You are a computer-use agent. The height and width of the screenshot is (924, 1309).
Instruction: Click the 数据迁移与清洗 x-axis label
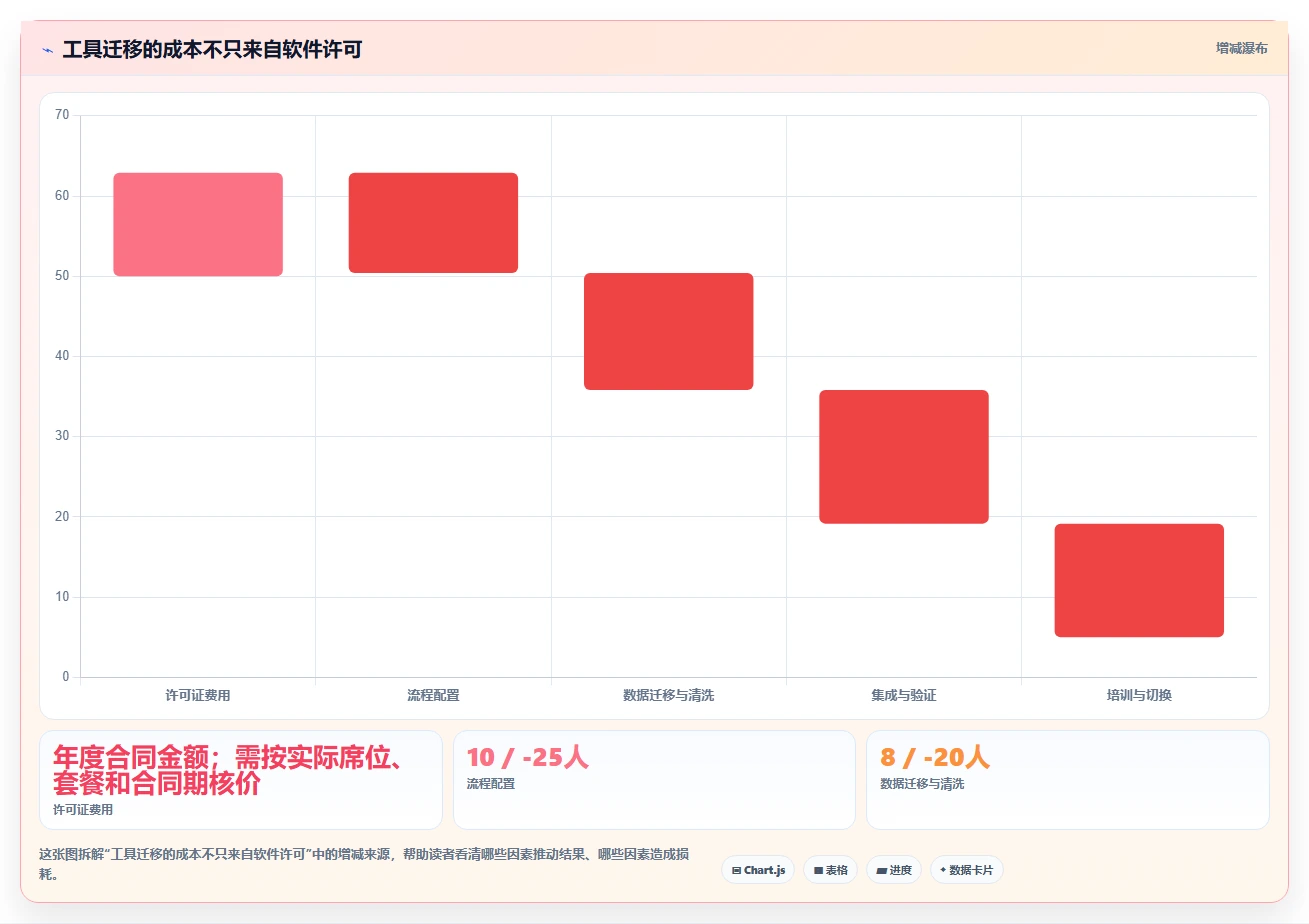point(669,695)
